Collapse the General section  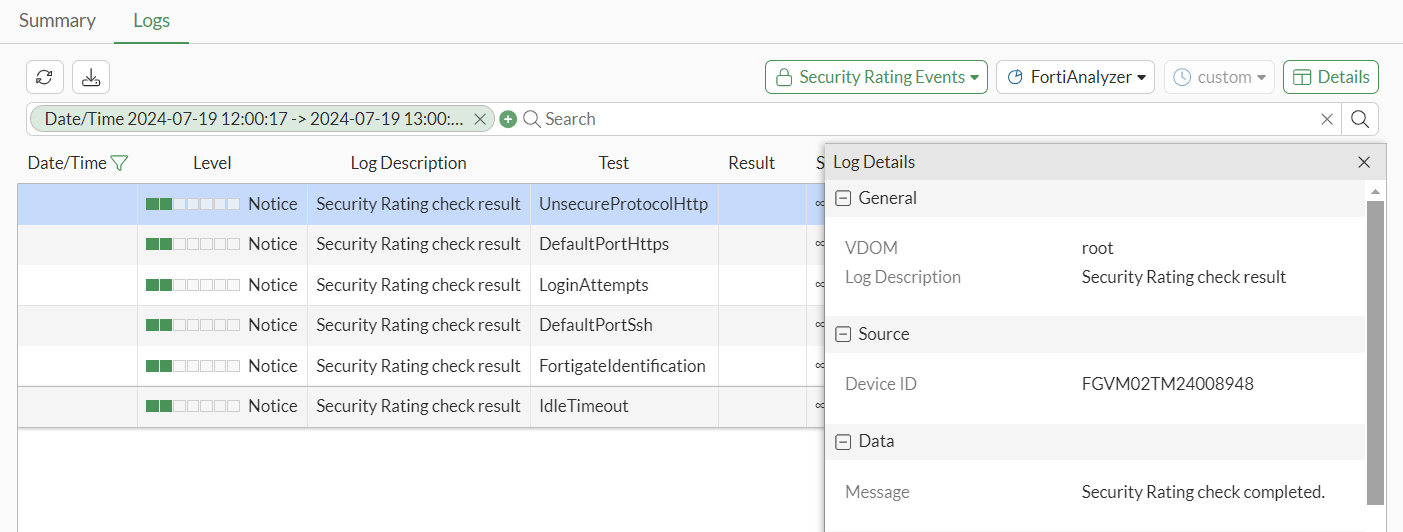tap(843, 198)
